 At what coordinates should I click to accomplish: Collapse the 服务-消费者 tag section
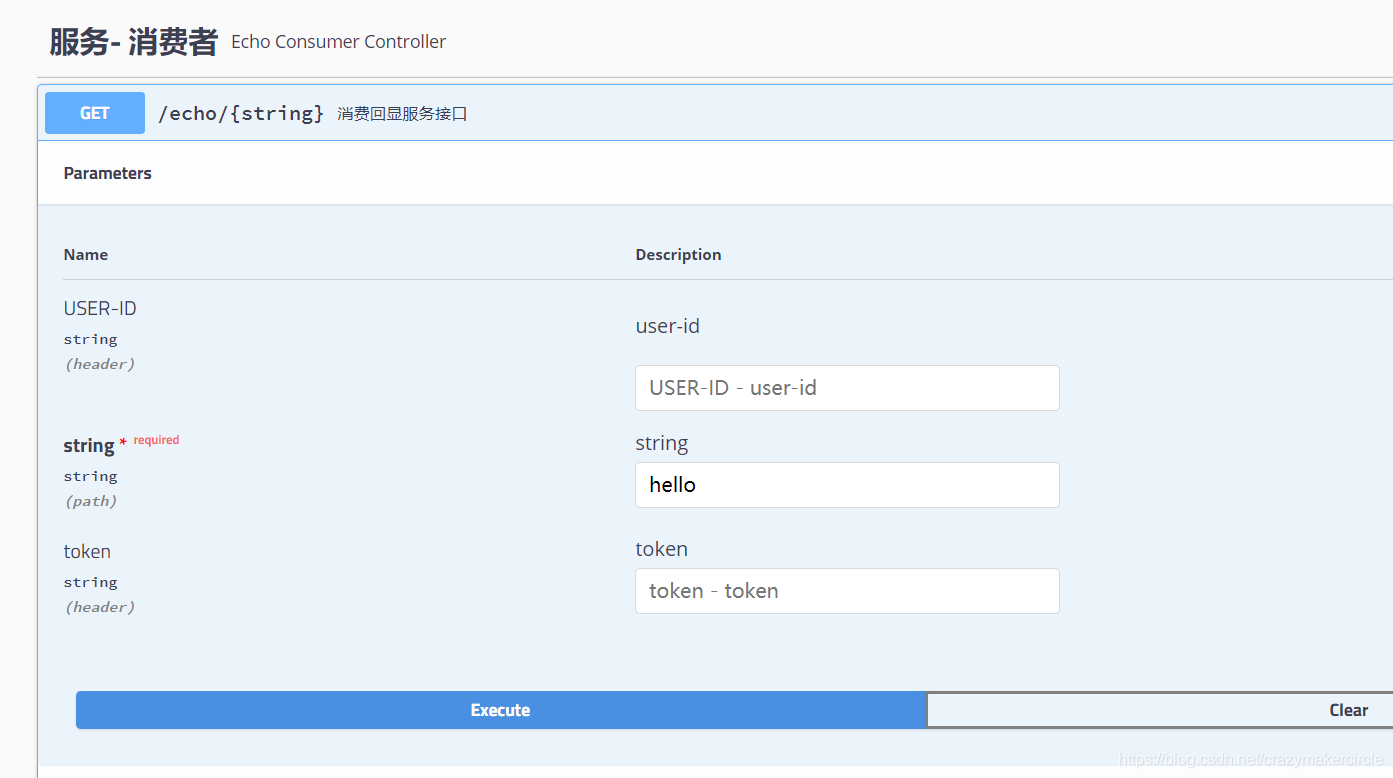(x=133, y=42)
